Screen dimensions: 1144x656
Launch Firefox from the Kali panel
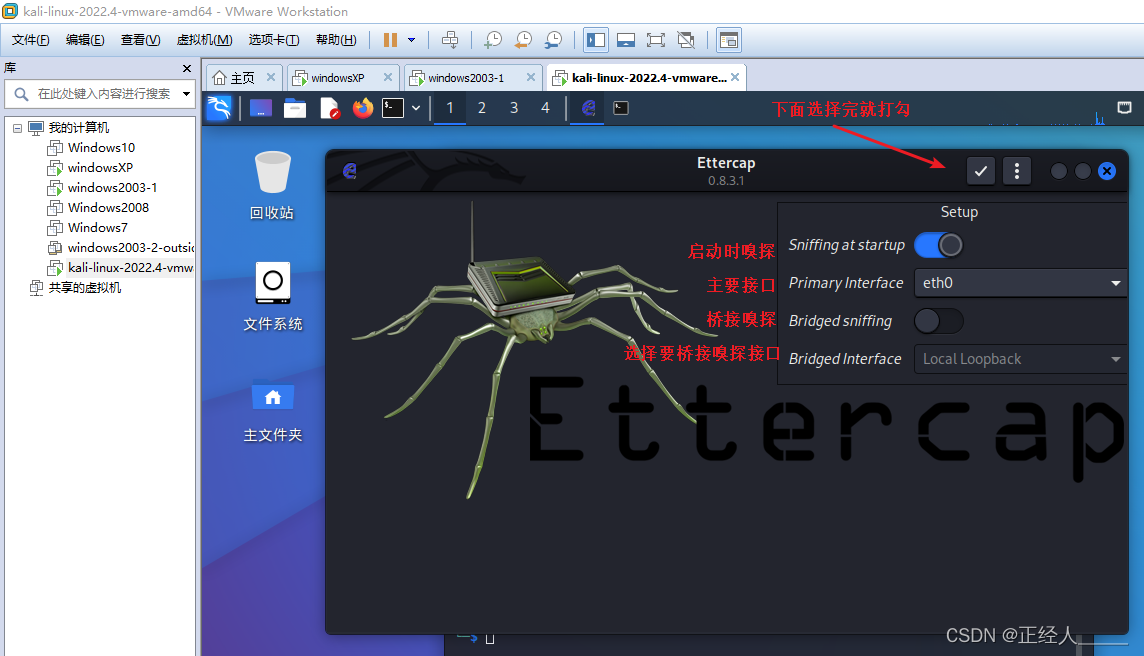click(x=363, y=108)
